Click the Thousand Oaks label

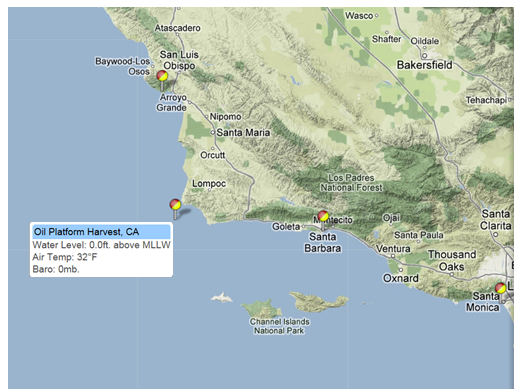click(x=452, y=260)
